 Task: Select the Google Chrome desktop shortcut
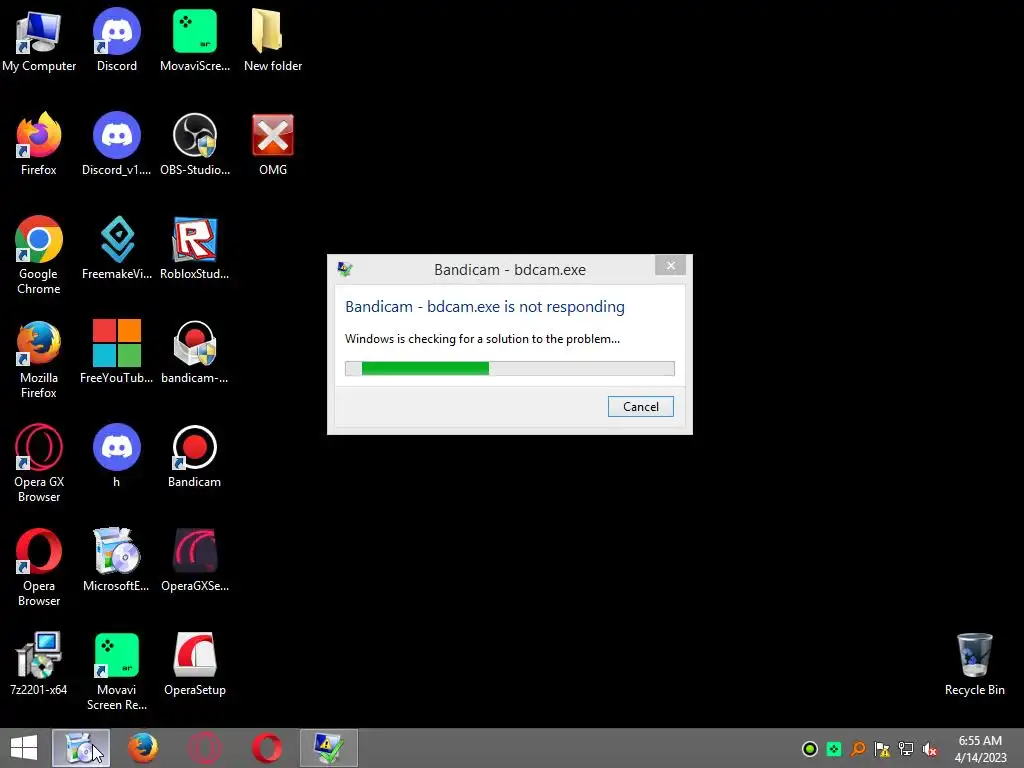(x=39, y=255)
